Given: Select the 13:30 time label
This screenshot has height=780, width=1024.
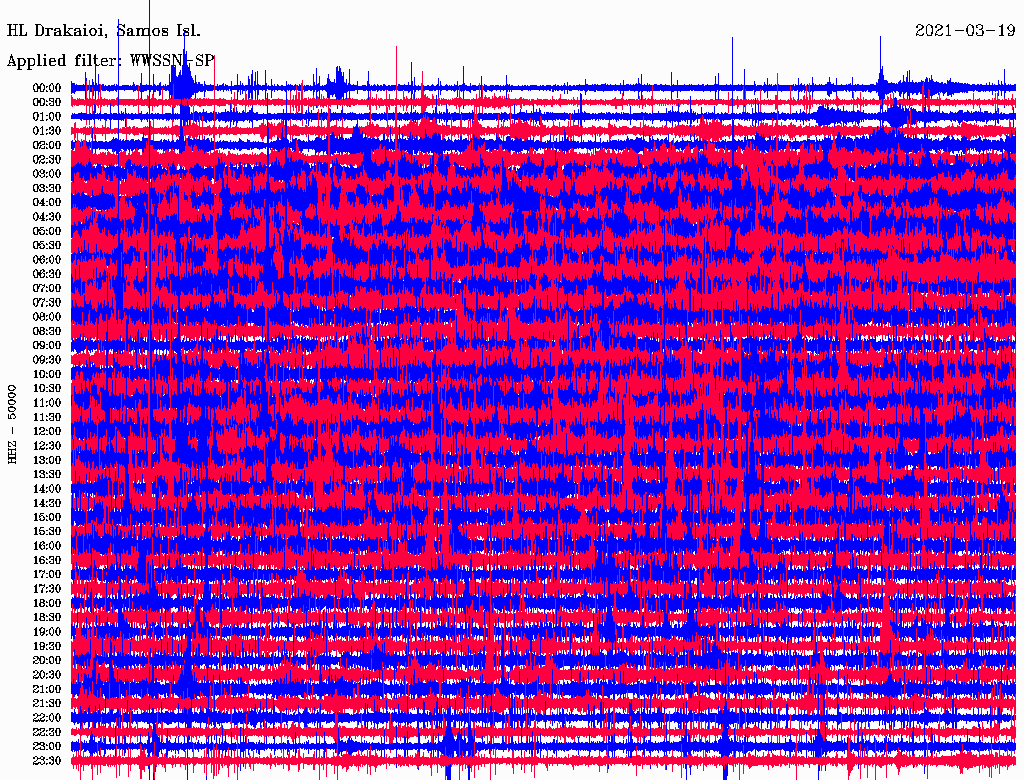Looking at the screenshot, I should (x=47, y=474).
